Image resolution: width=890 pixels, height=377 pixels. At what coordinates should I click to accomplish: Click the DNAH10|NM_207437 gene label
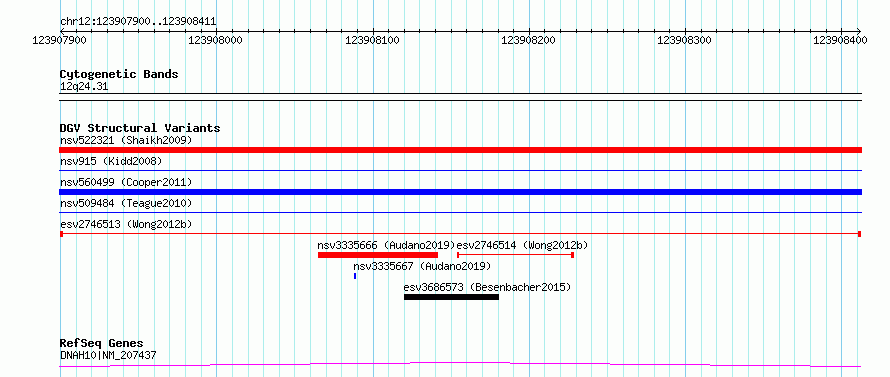coord(108,355)
